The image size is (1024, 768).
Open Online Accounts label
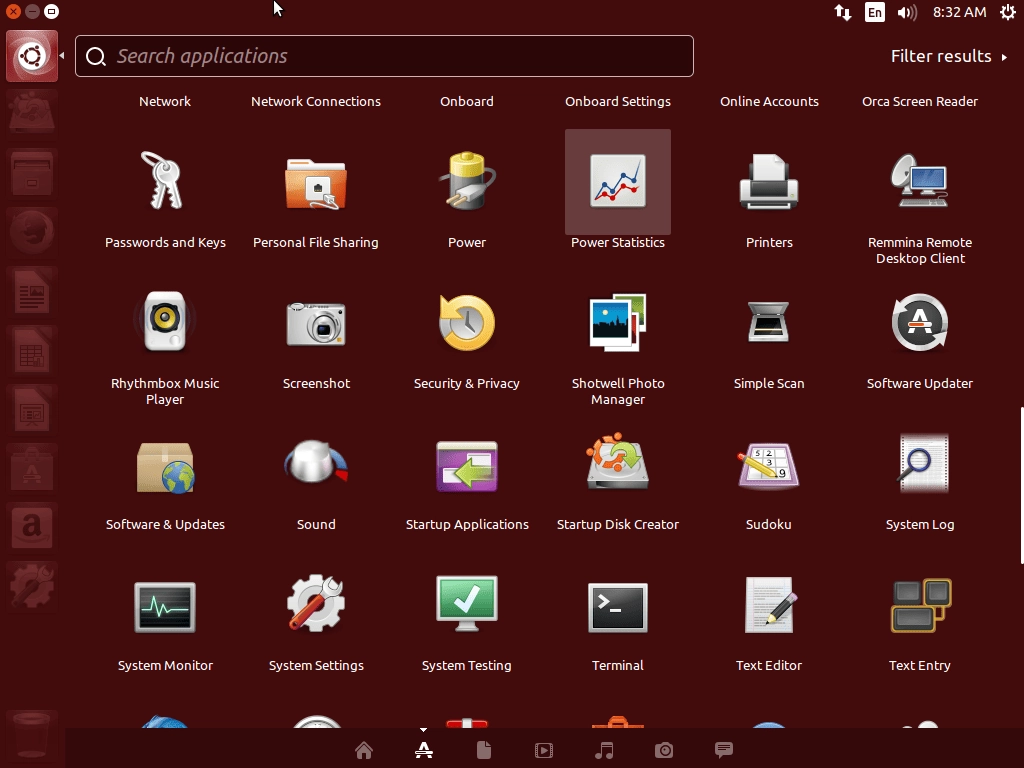[769, 101]
